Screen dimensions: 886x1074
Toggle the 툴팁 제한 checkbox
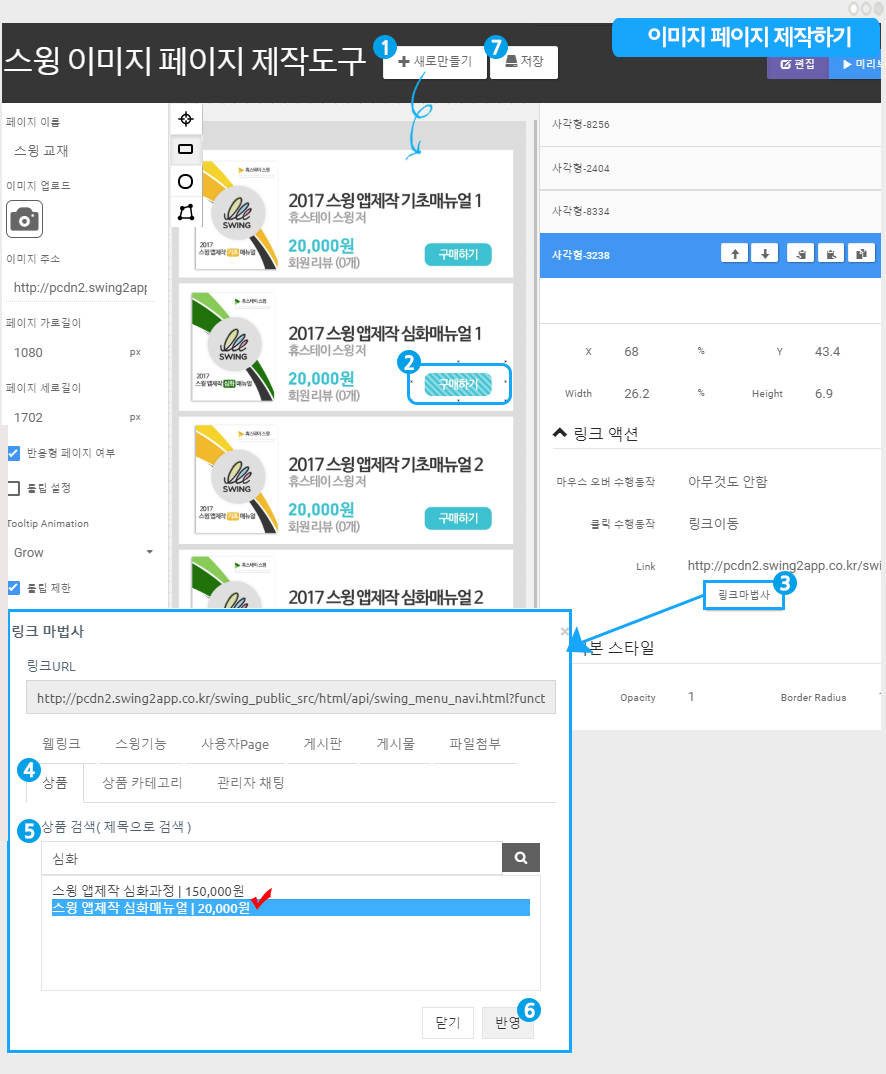pyautogui.click(x=14, y=588)
